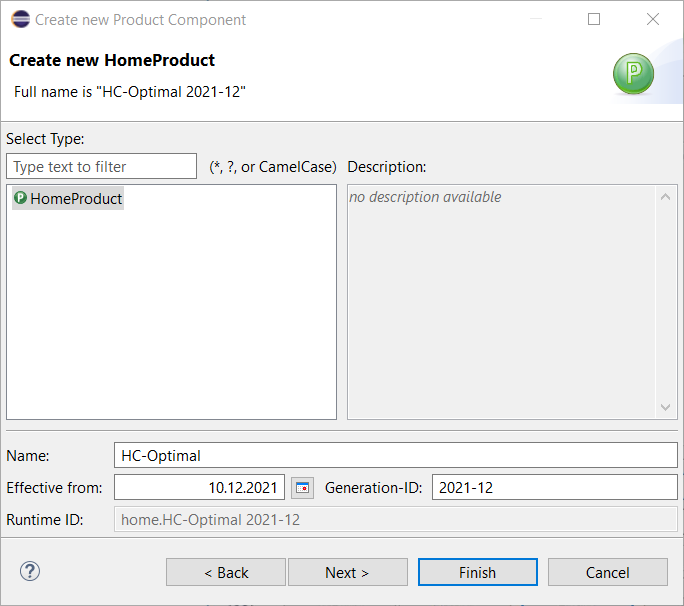Go to the previous page with Back
This screenshot has width=684, height=606.
point(226,572)
